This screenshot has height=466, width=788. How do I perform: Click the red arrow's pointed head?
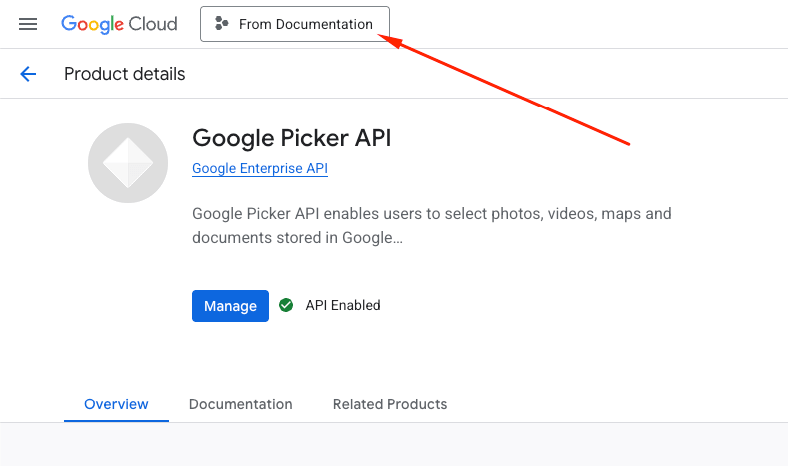[384, 39]
